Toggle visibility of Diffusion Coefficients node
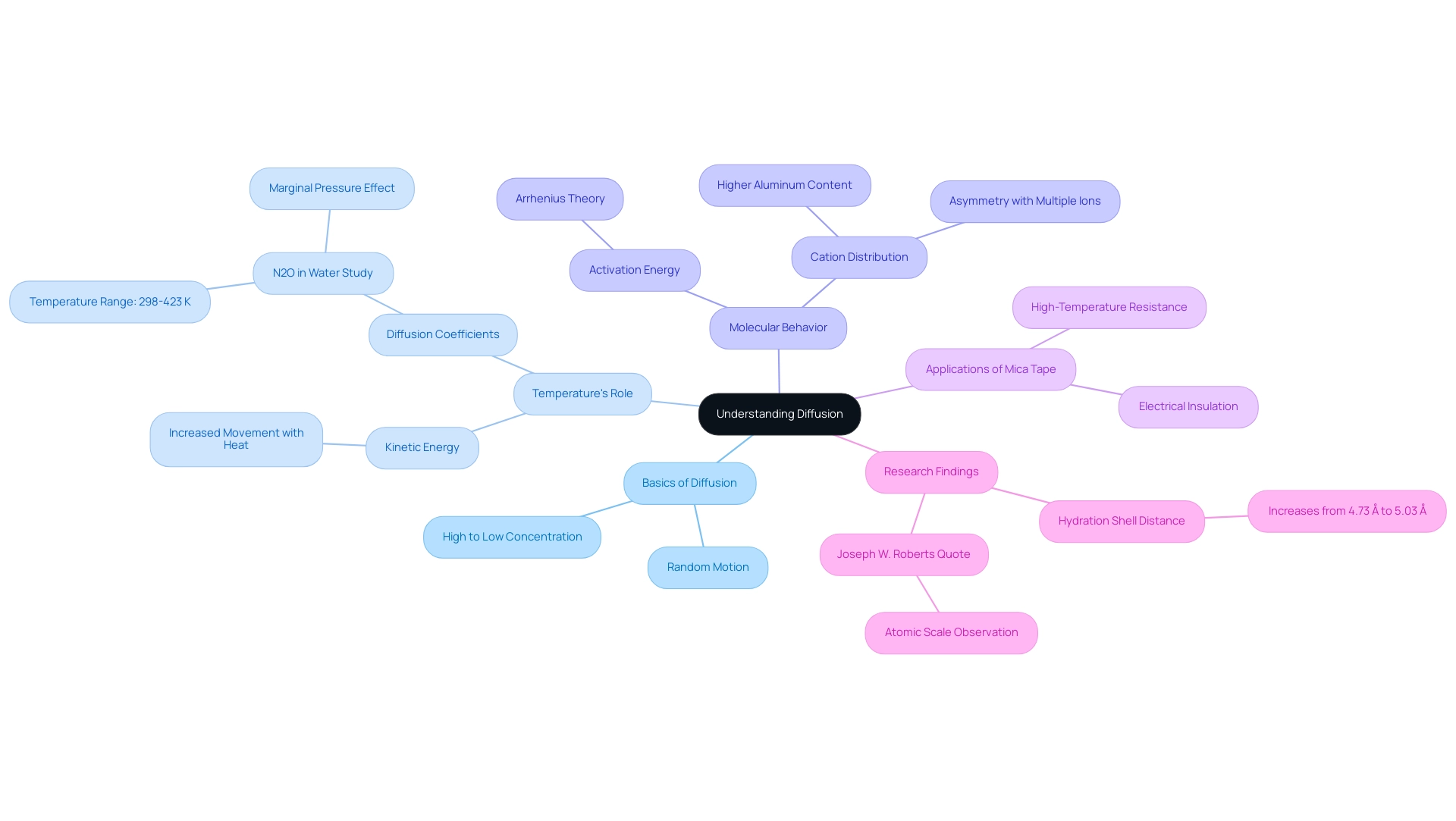The image size is (1456, 821). pos(442,334)
